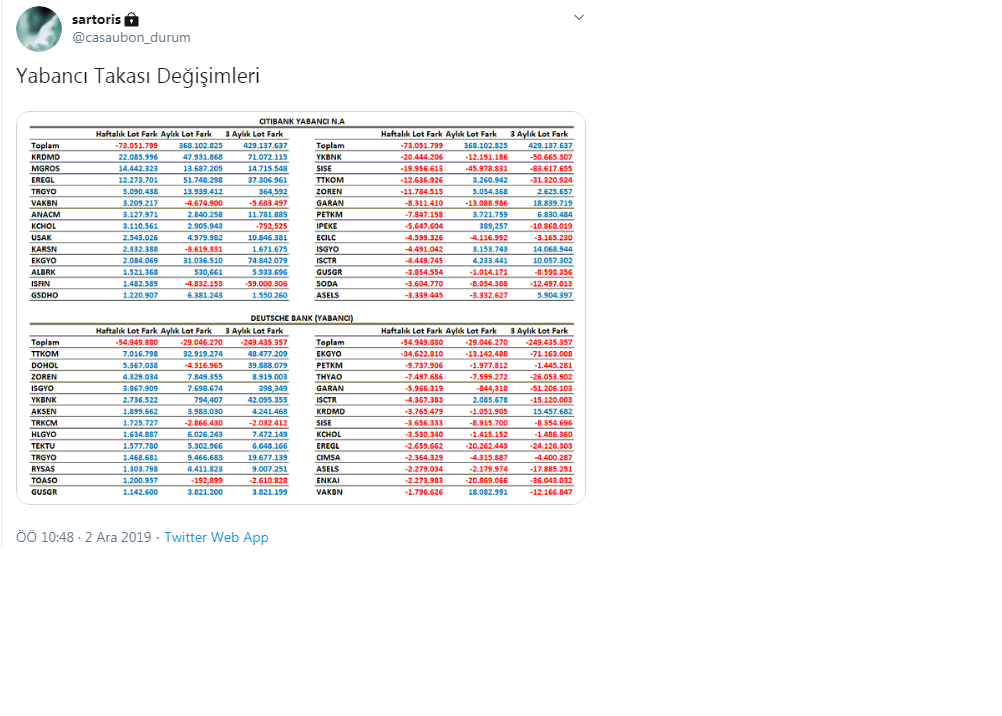Select the ENKAI row label
Image resolution: width=1002 pixels, height=716 pixels.
(x=328, y=480)
